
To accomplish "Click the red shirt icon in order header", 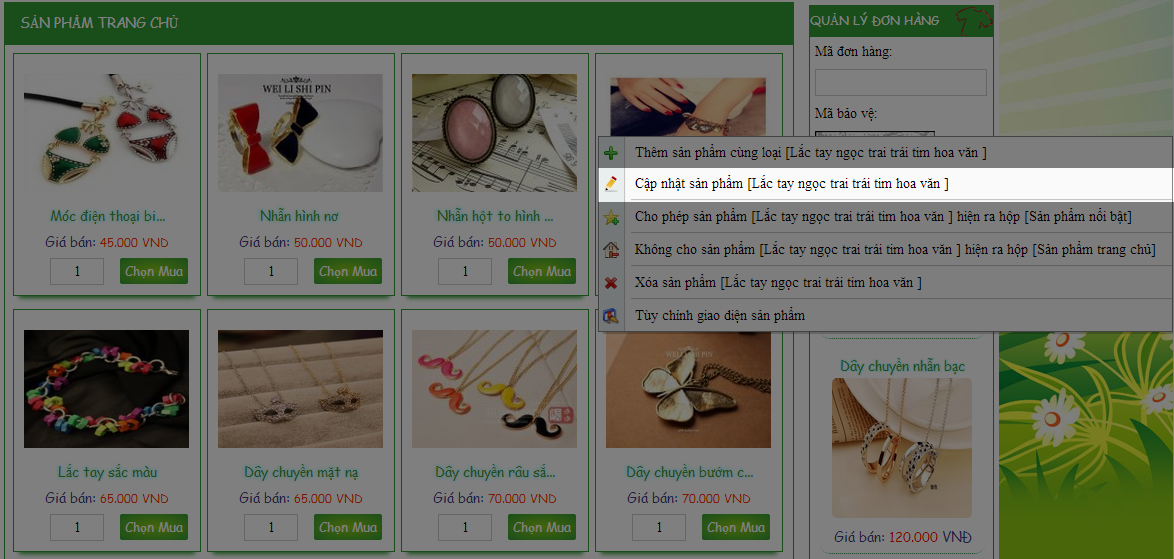I will [973, 20].
